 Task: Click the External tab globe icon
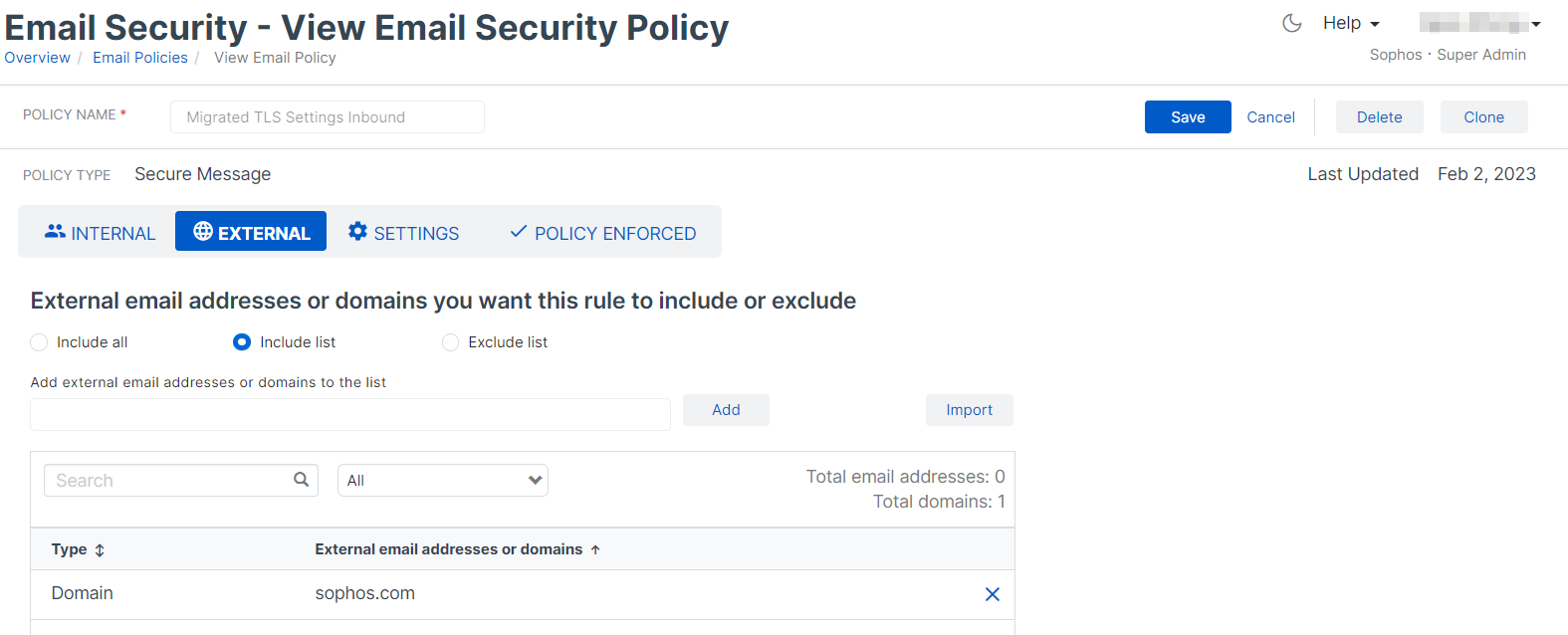203,231
